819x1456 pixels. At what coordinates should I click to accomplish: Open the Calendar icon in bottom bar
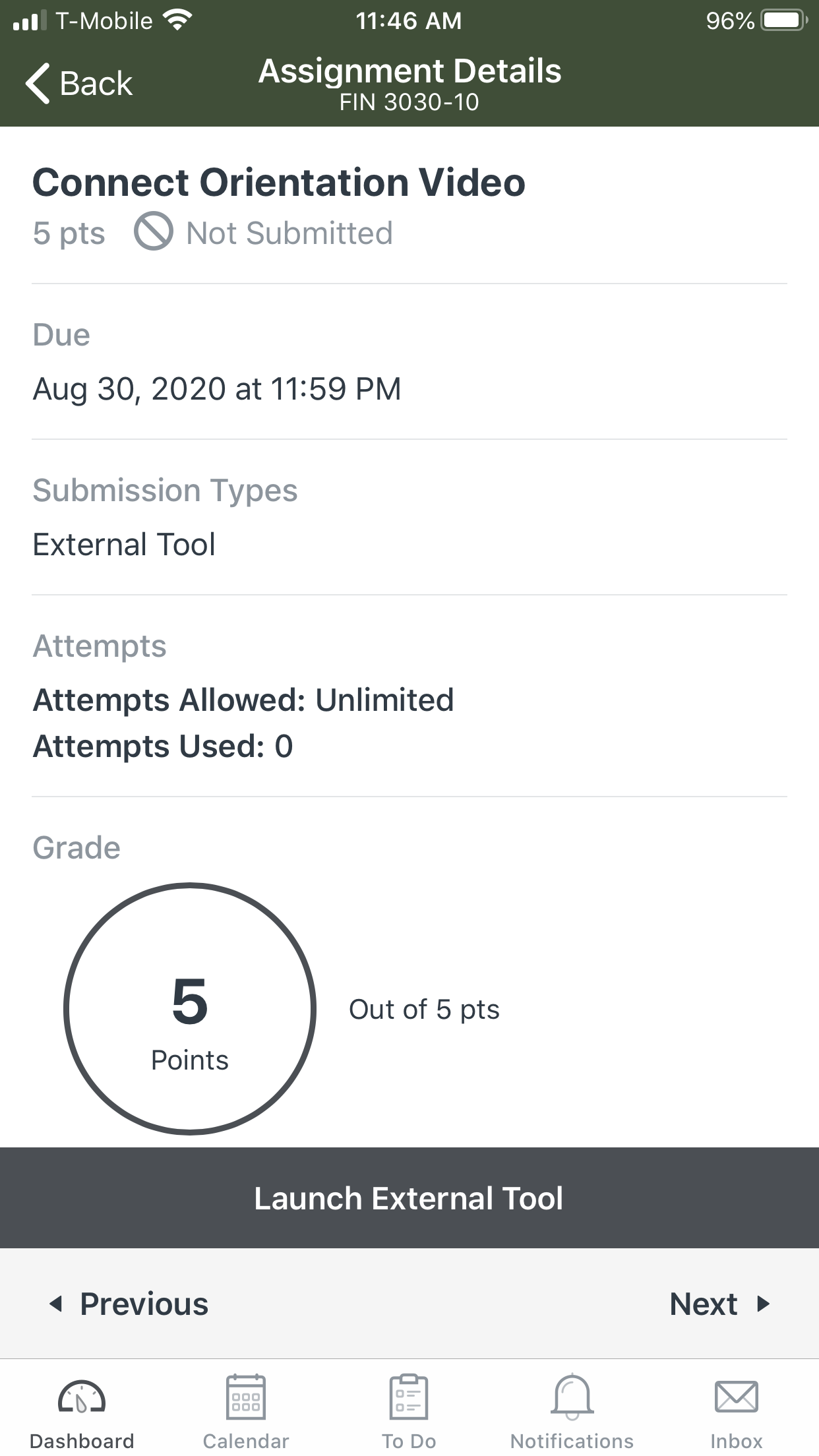coord(246,1397)
